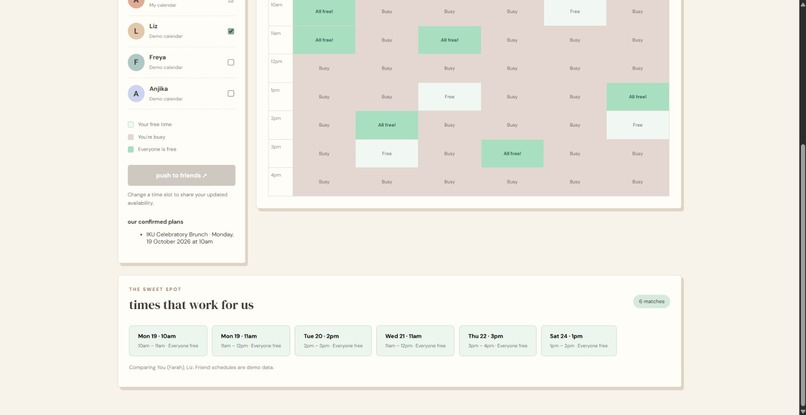Click the name 'Anjika' in the friends list
This screenshot has height=415, width=806.
point(158,89)
